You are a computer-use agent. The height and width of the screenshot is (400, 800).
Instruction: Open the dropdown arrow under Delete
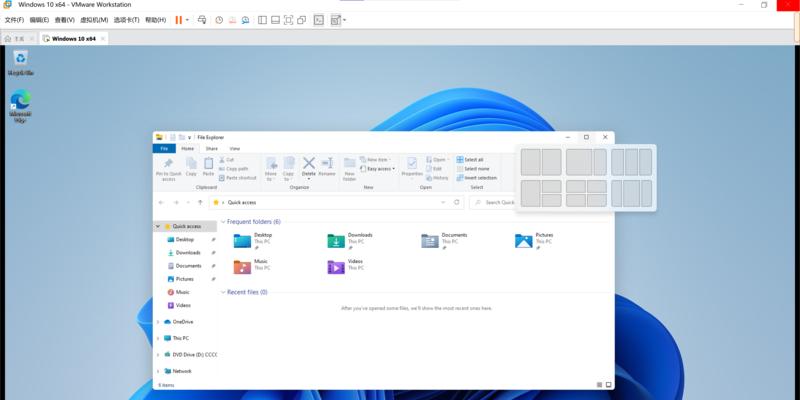click(309, 179)
